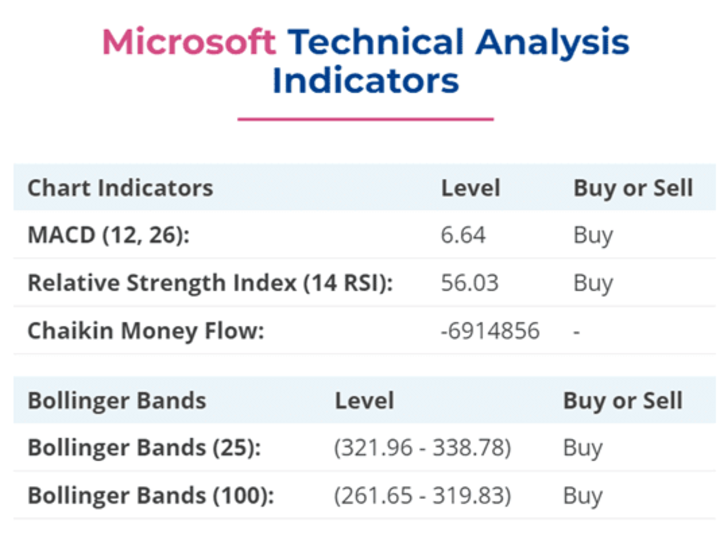720x539 pixels.
Task: Click the Microsoft Technical Analysis Indicators heading
Action: pos(366,61)
